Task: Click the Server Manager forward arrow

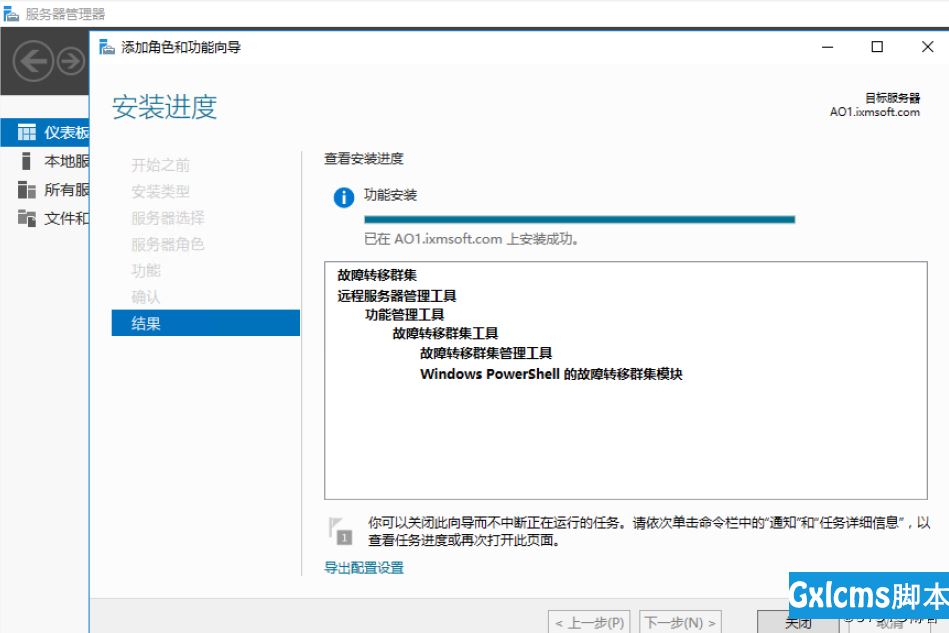Action: 71,61
